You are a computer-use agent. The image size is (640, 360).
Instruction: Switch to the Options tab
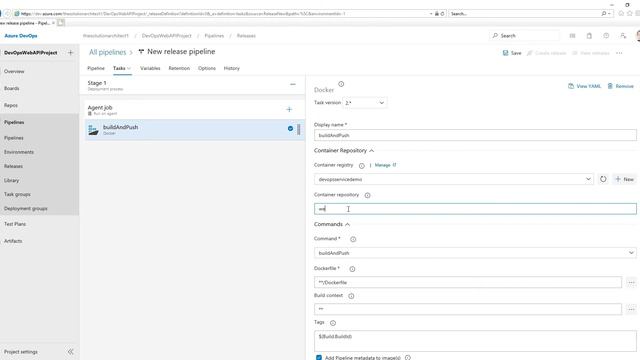tap(207, 69)
